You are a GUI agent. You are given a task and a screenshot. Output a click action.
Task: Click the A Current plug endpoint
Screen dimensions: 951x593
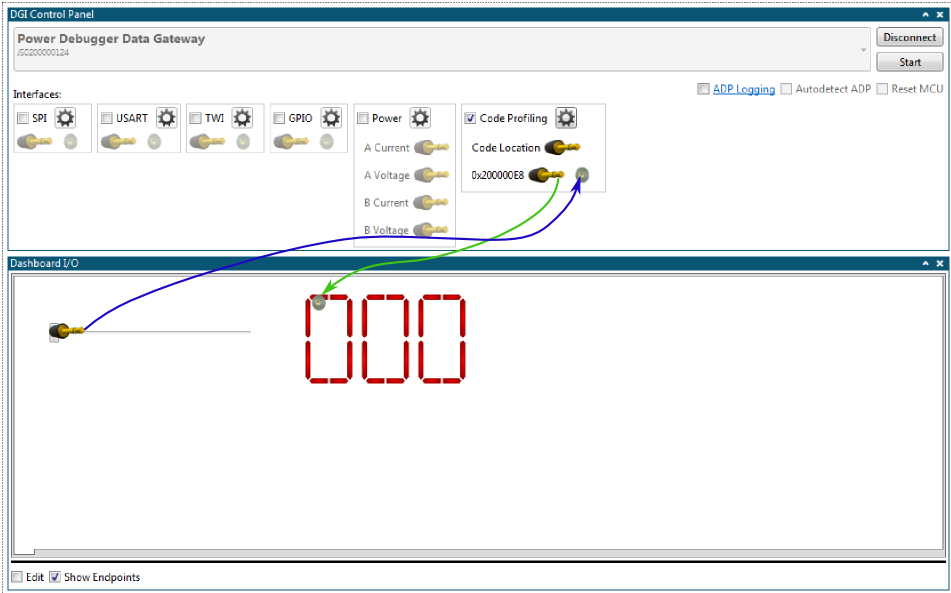(x=432, y=147)
